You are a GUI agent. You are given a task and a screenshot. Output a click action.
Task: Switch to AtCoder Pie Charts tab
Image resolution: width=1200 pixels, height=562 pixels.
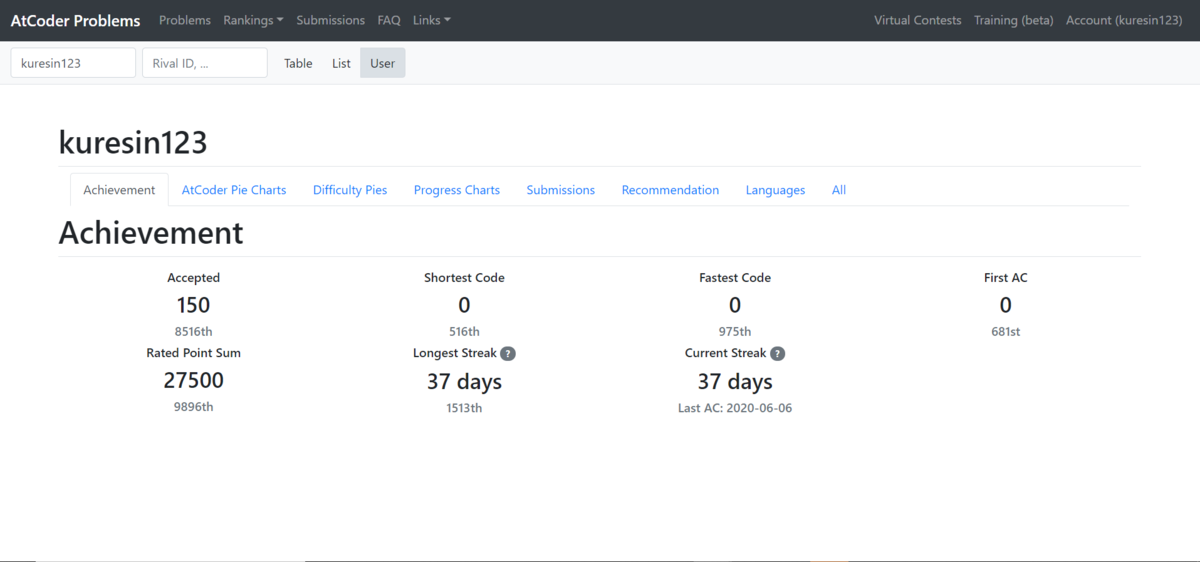click(234, 190)
